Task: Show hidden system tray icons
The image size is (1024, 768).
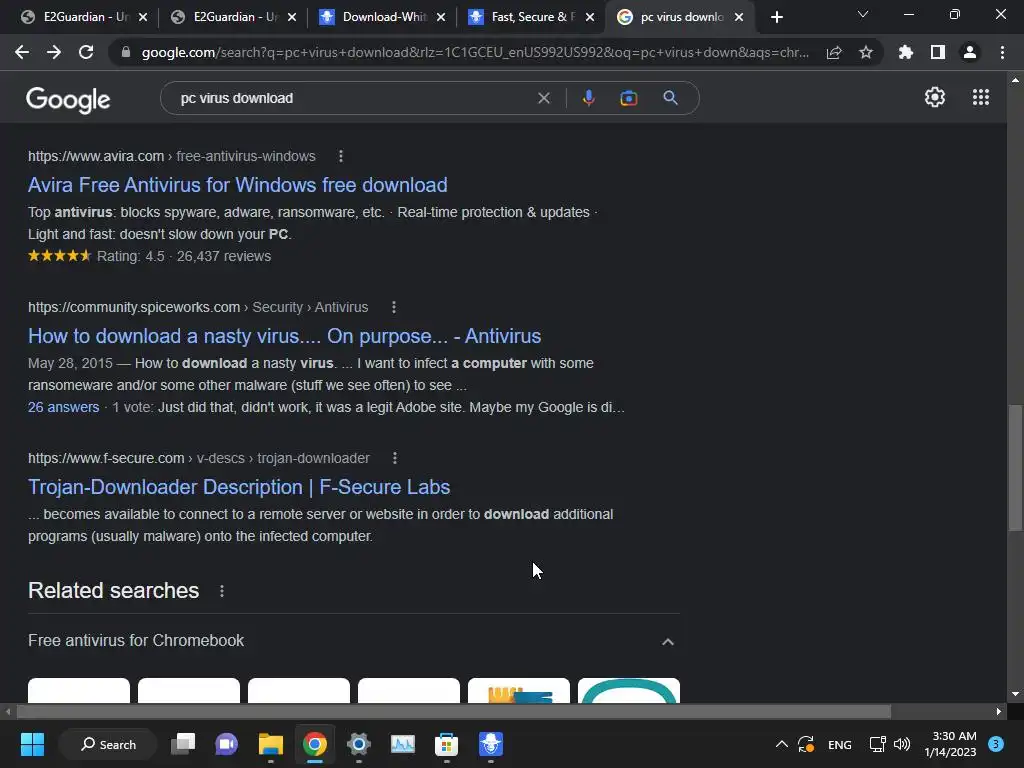Action: pos(781,744)
